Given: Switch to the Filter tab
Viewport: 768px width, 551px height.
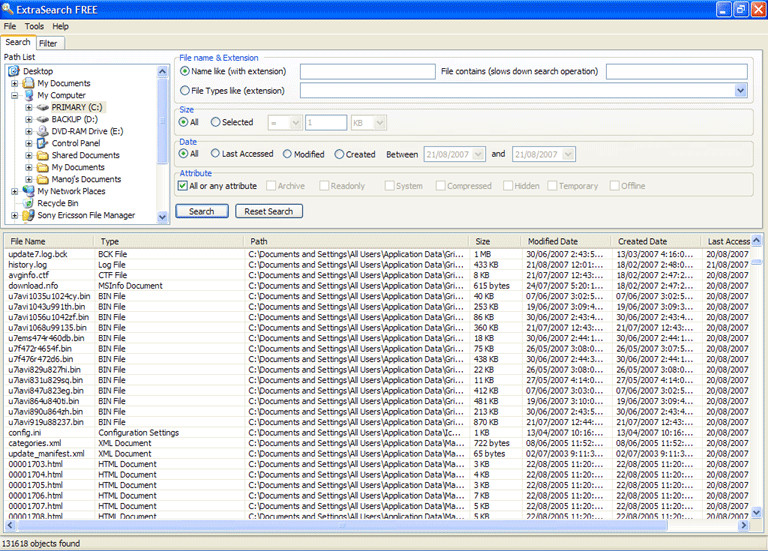Looking at the screenshot, I should pos(48,43).
